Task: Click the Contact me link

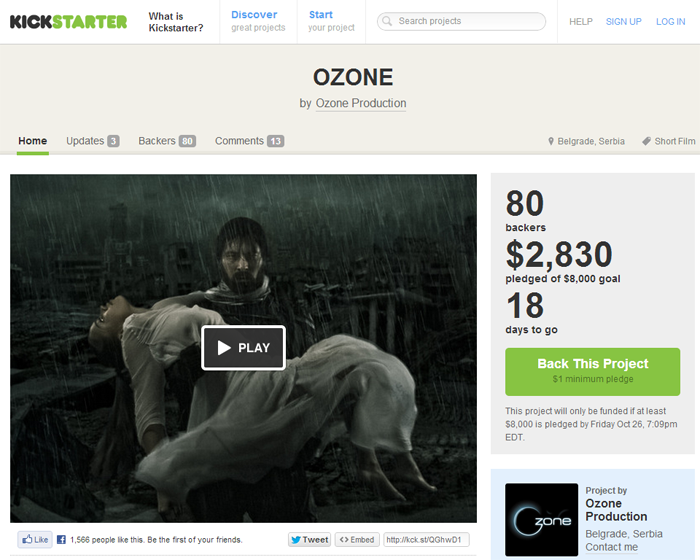Action: [611, 547]
